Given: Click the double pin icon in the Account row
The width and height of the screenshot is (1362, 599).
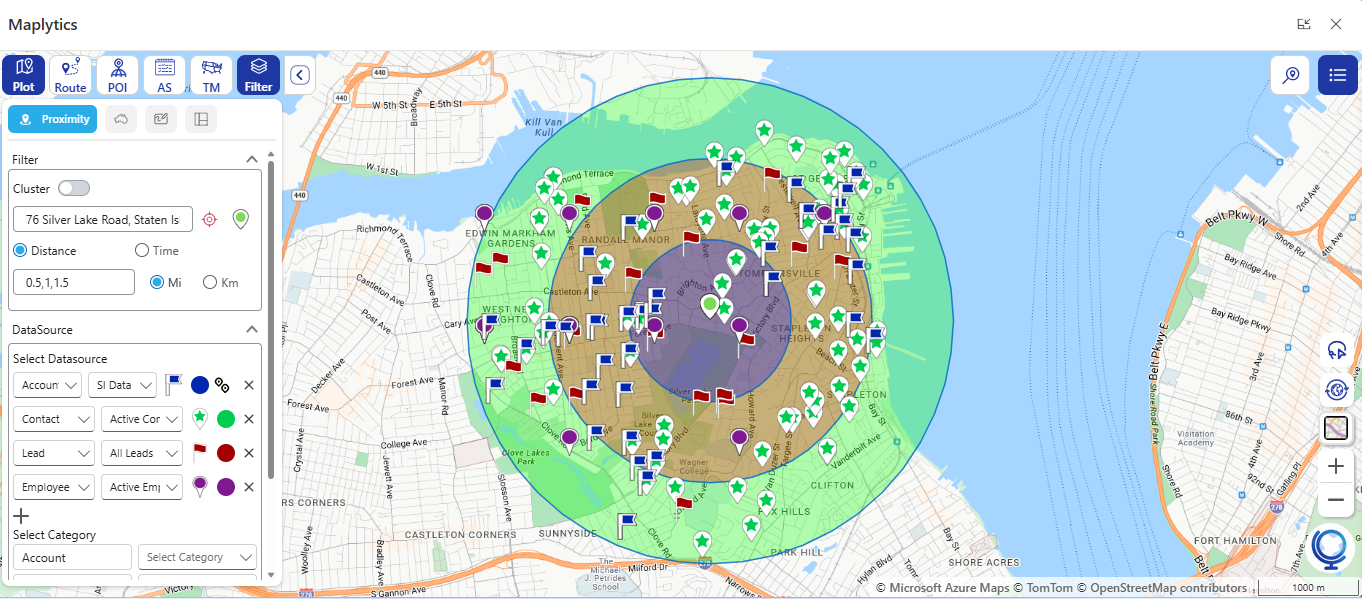Looking at the screenshot, I should click(224, 385).
